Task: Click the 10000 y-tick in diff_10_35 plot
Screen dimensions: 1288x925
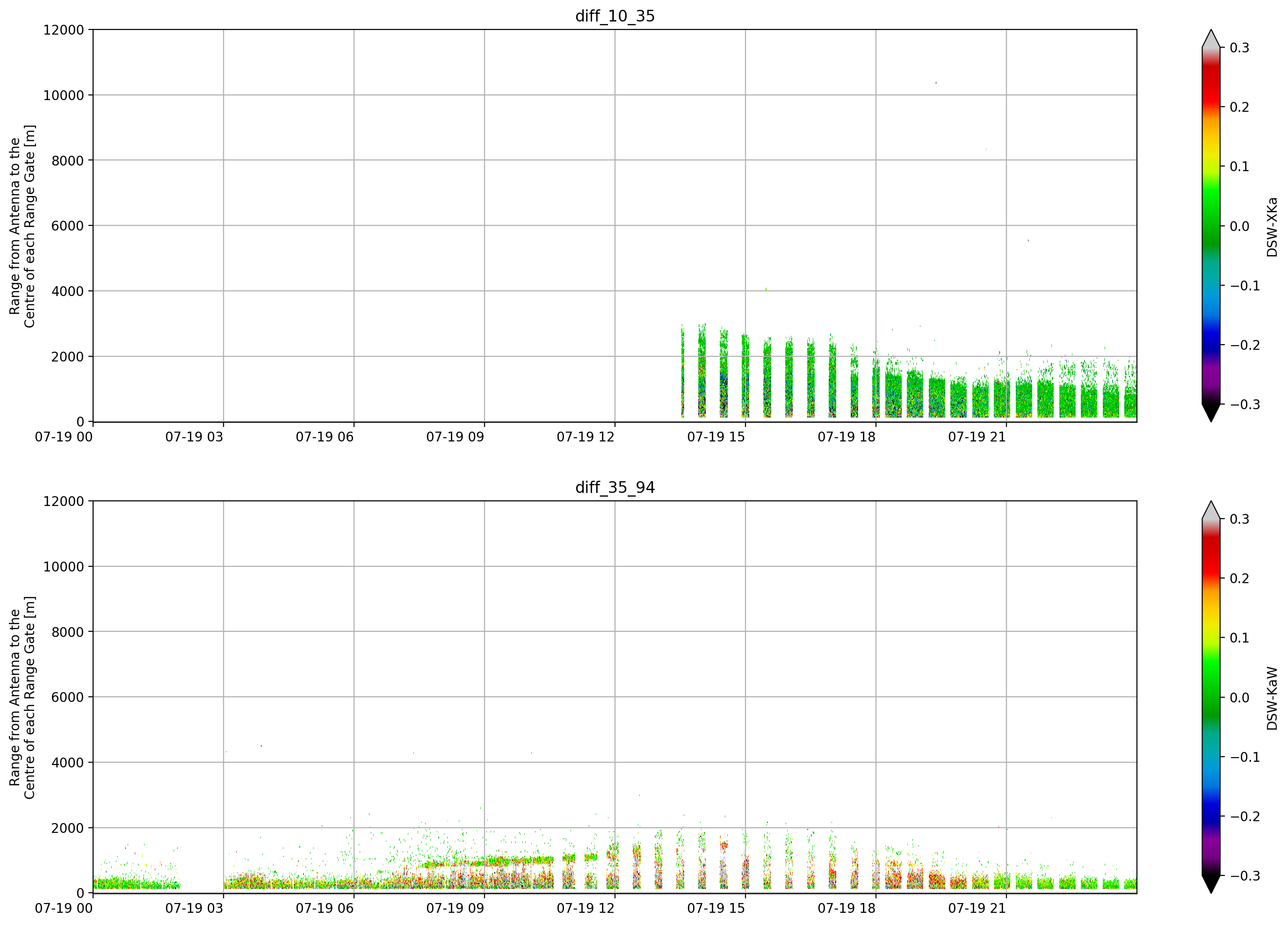Action: 64,95
